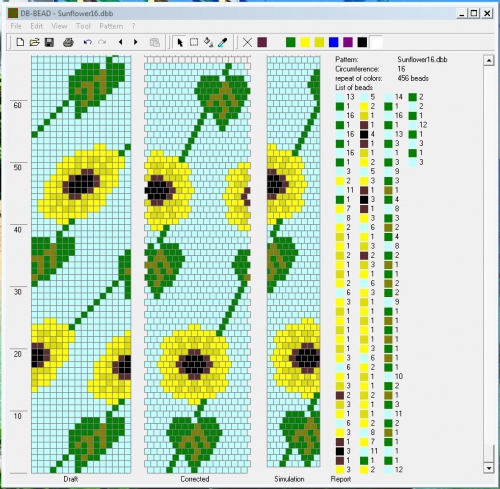
Task: Save the pattern with floppy disk icon
Action: 49,42
